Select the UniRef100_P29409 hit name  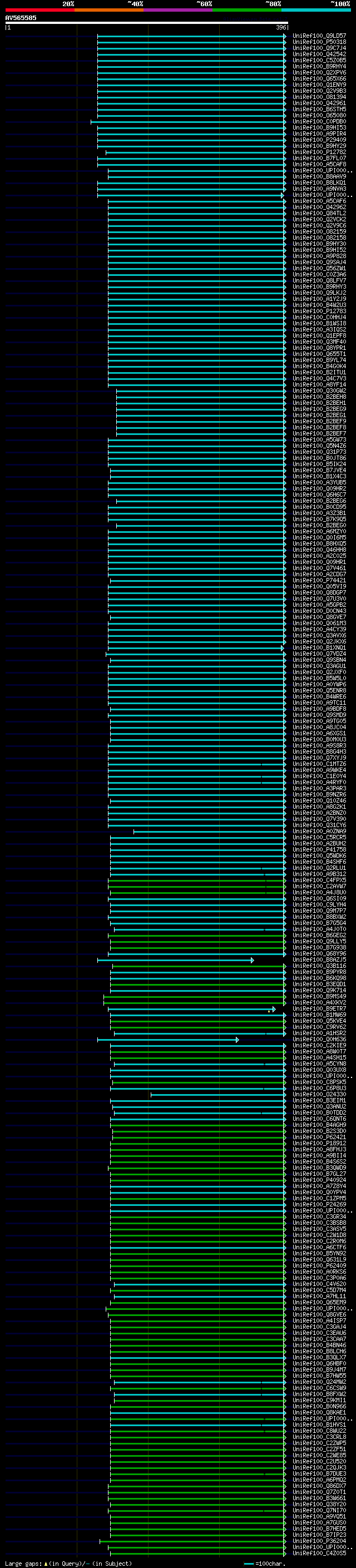tap(319, 140)
